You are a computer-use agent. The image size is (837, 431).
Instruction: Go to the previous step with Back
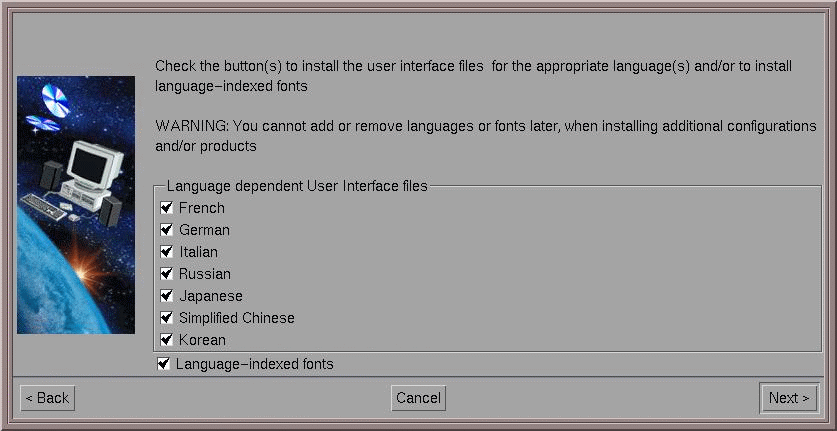coord(48,398)
